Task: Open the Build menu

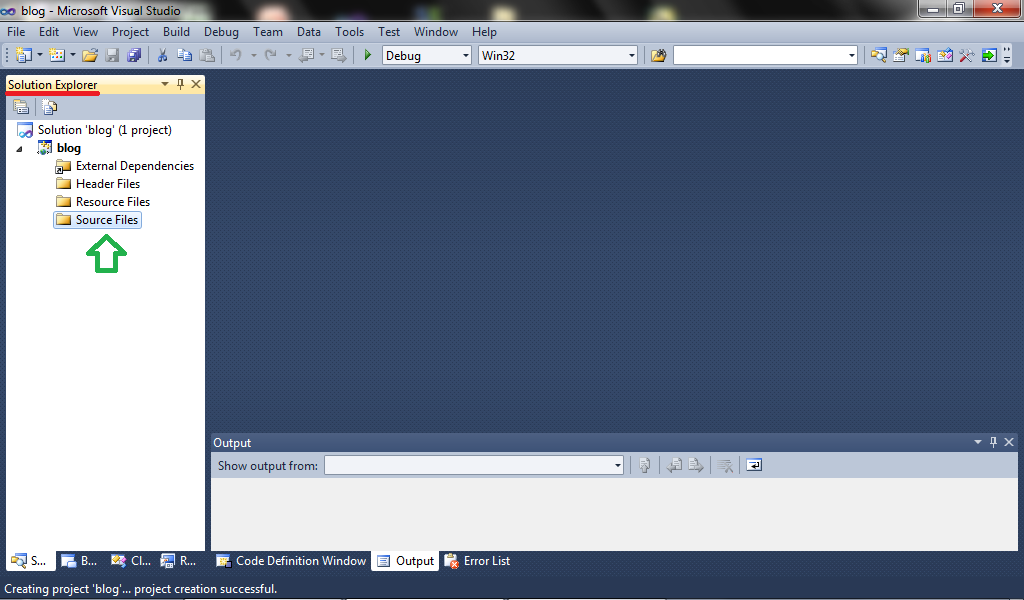Action: pos(176,31)
